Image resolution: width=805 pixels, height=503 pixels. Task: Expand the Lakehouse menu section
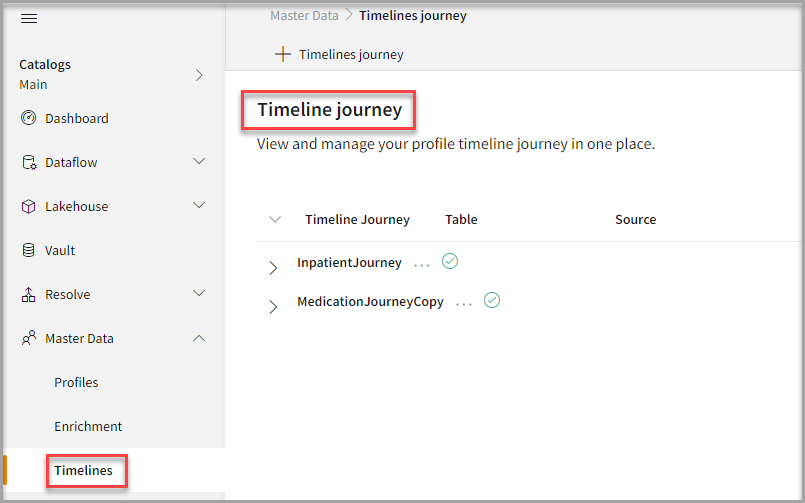click(199, 206)
